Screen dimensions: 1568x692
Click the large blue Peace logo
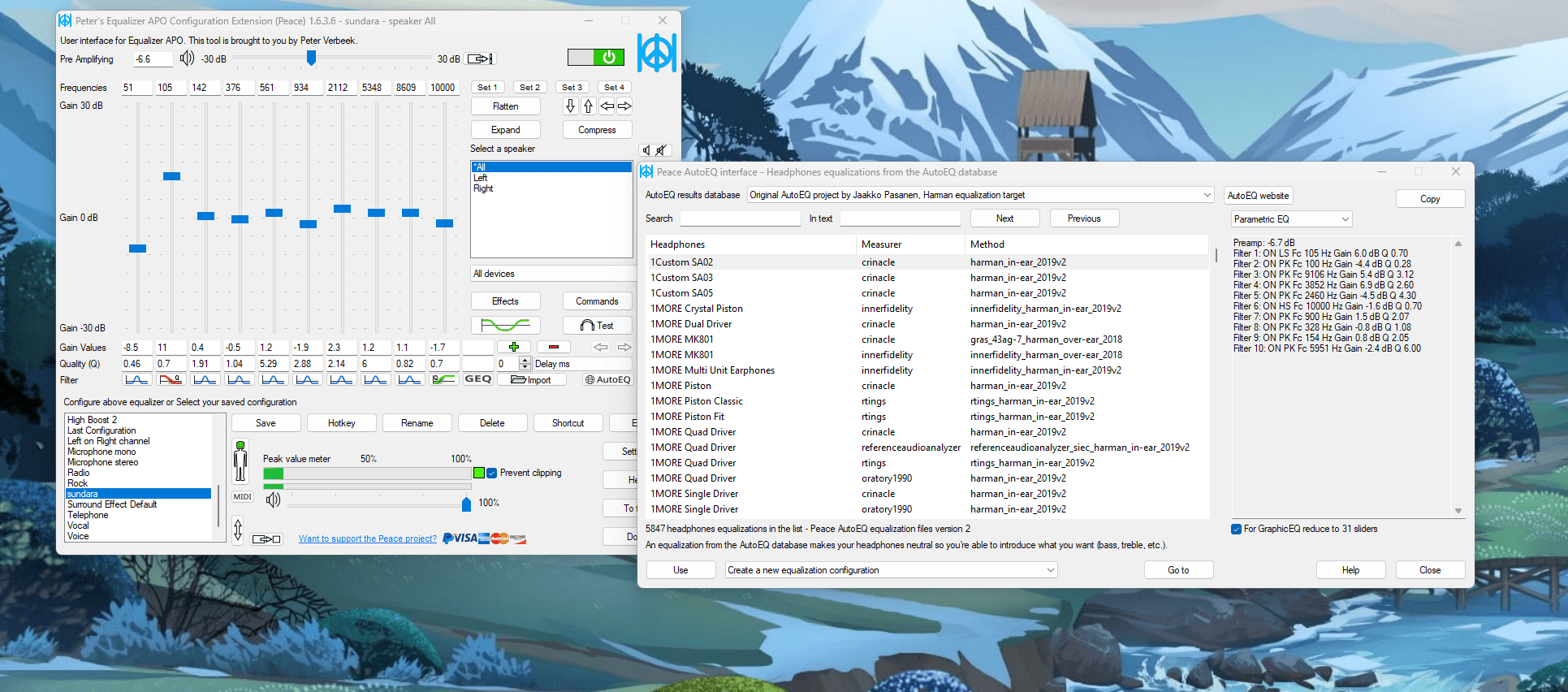(x=657, y=53)
